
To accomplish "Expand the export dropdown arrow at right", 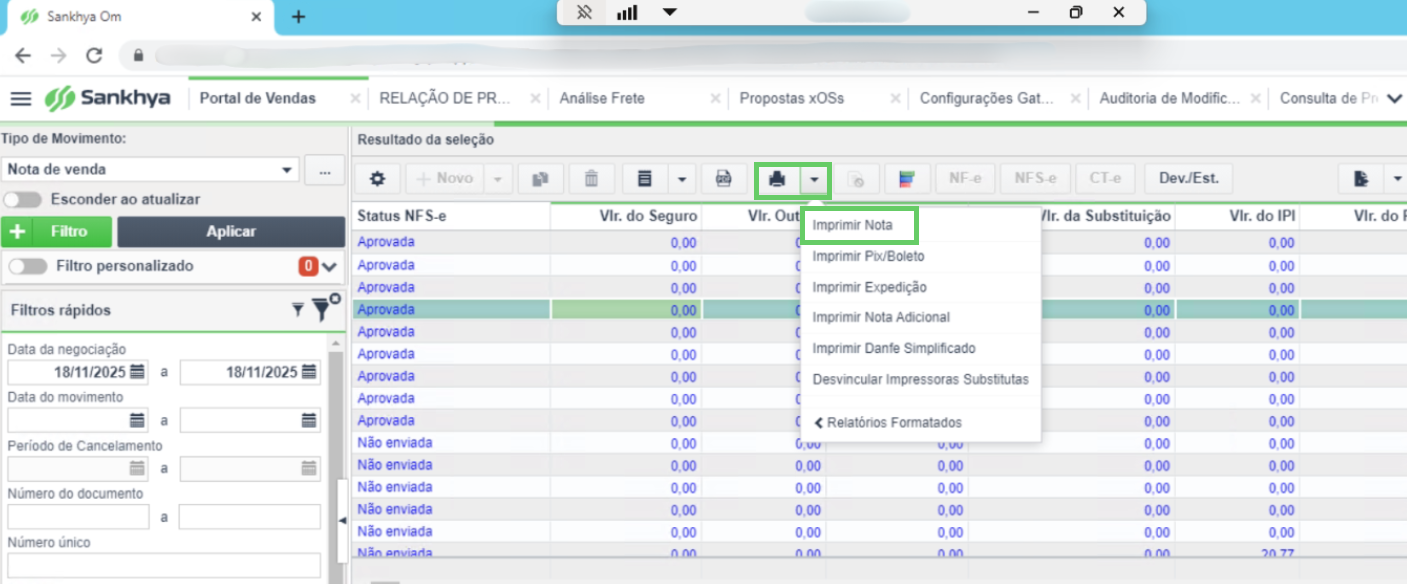I will [x=1395, y=179].
